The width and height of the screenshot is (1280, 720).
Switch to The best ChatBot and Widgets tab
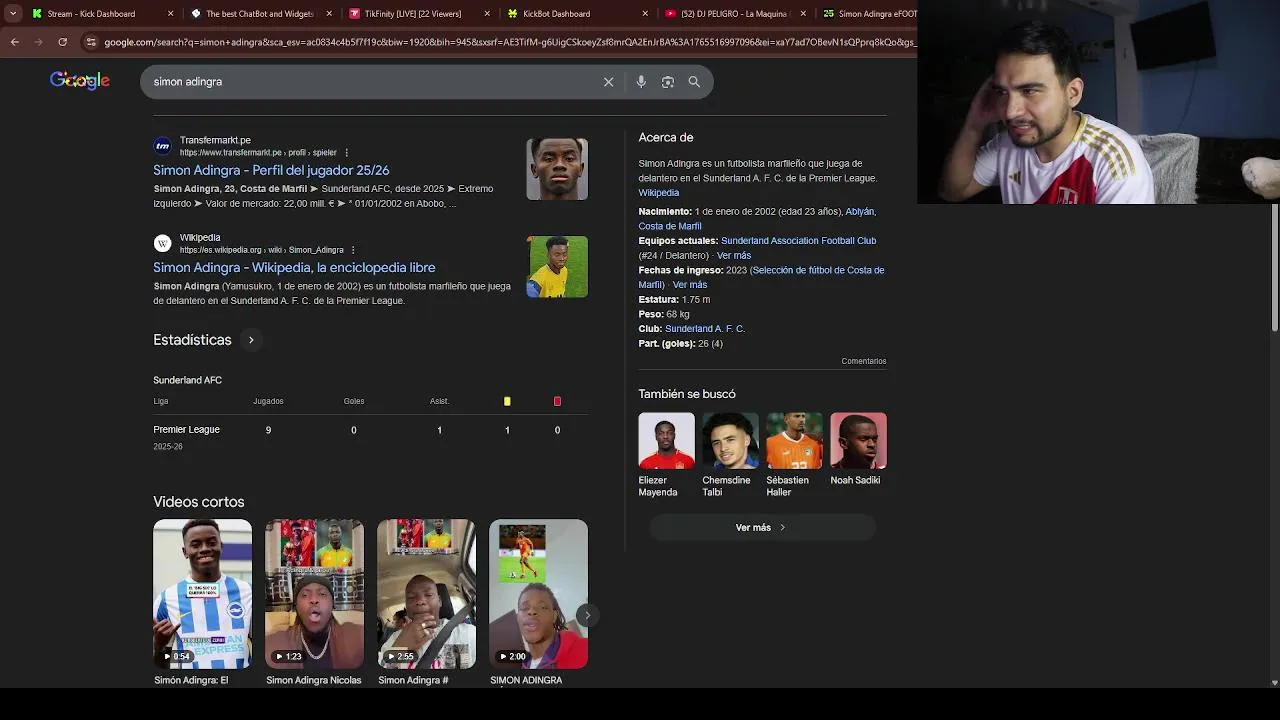(259, 14)
